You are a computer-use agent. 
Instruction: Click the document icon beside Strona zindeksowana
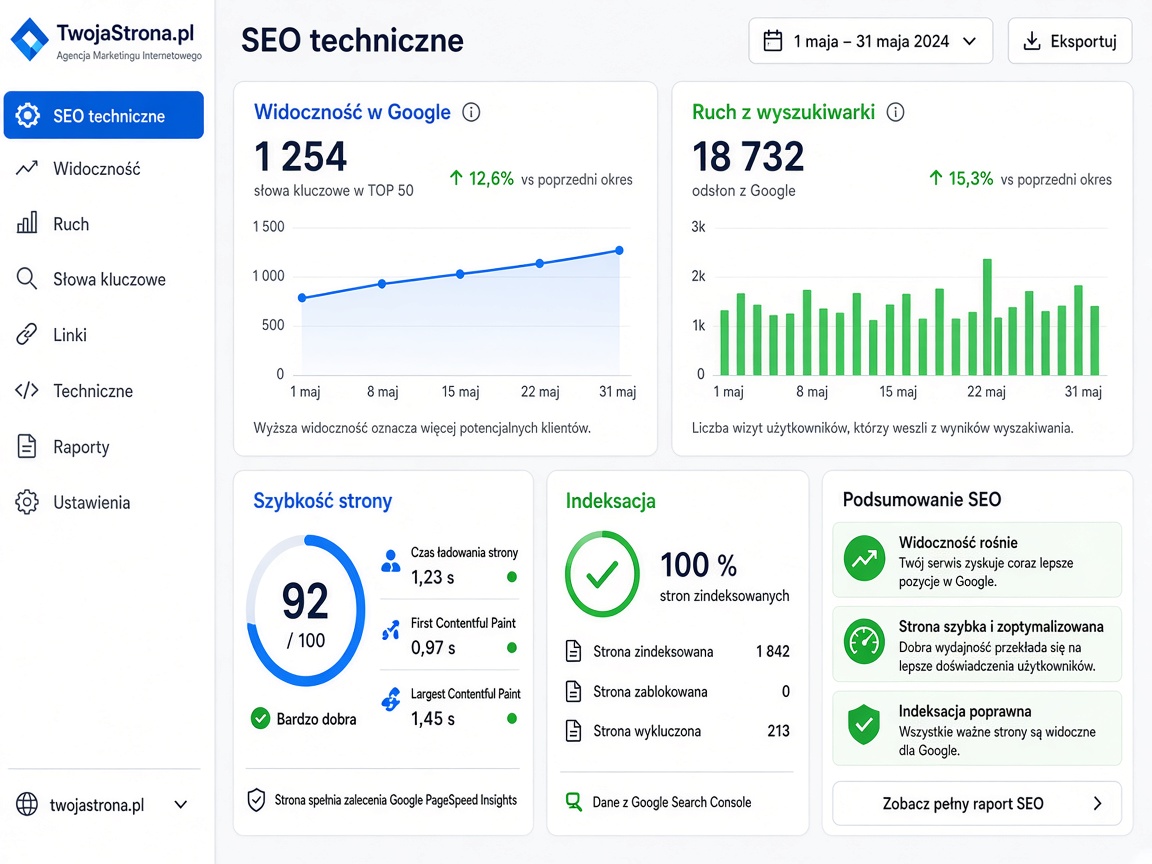tap(573, 651)
